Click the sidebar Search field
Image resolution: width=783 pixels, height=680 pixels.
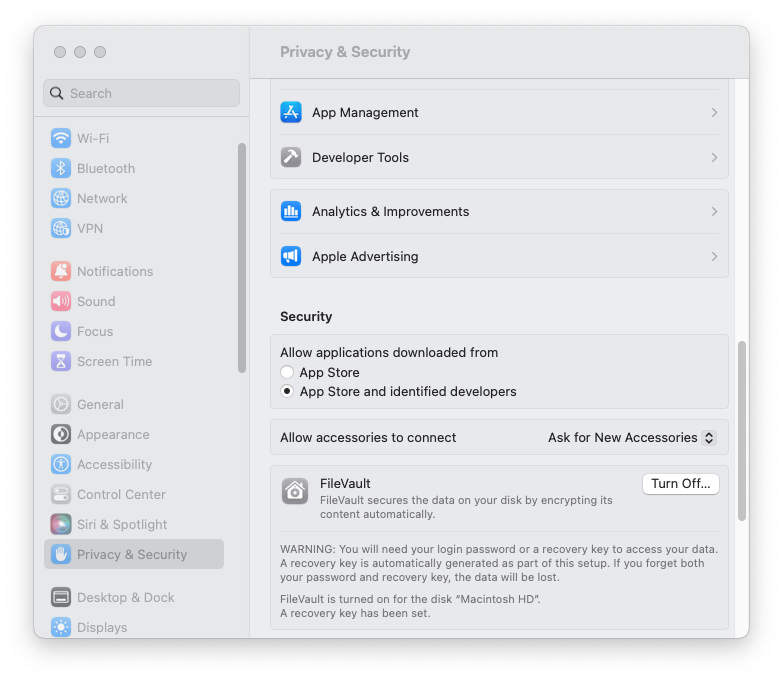(141, 94)
